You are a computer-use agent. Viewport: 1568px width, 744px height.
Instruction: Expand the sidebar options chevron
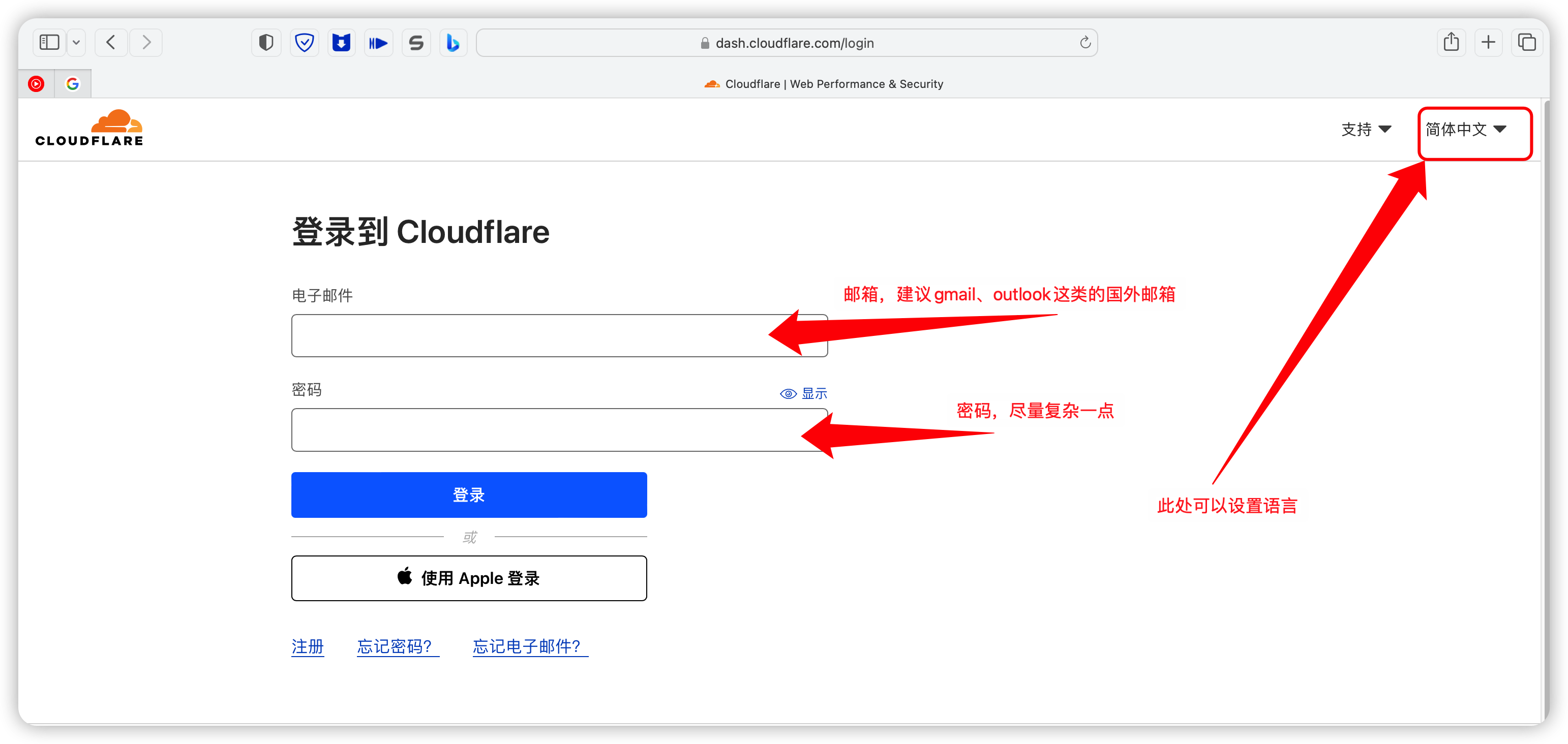76,43
